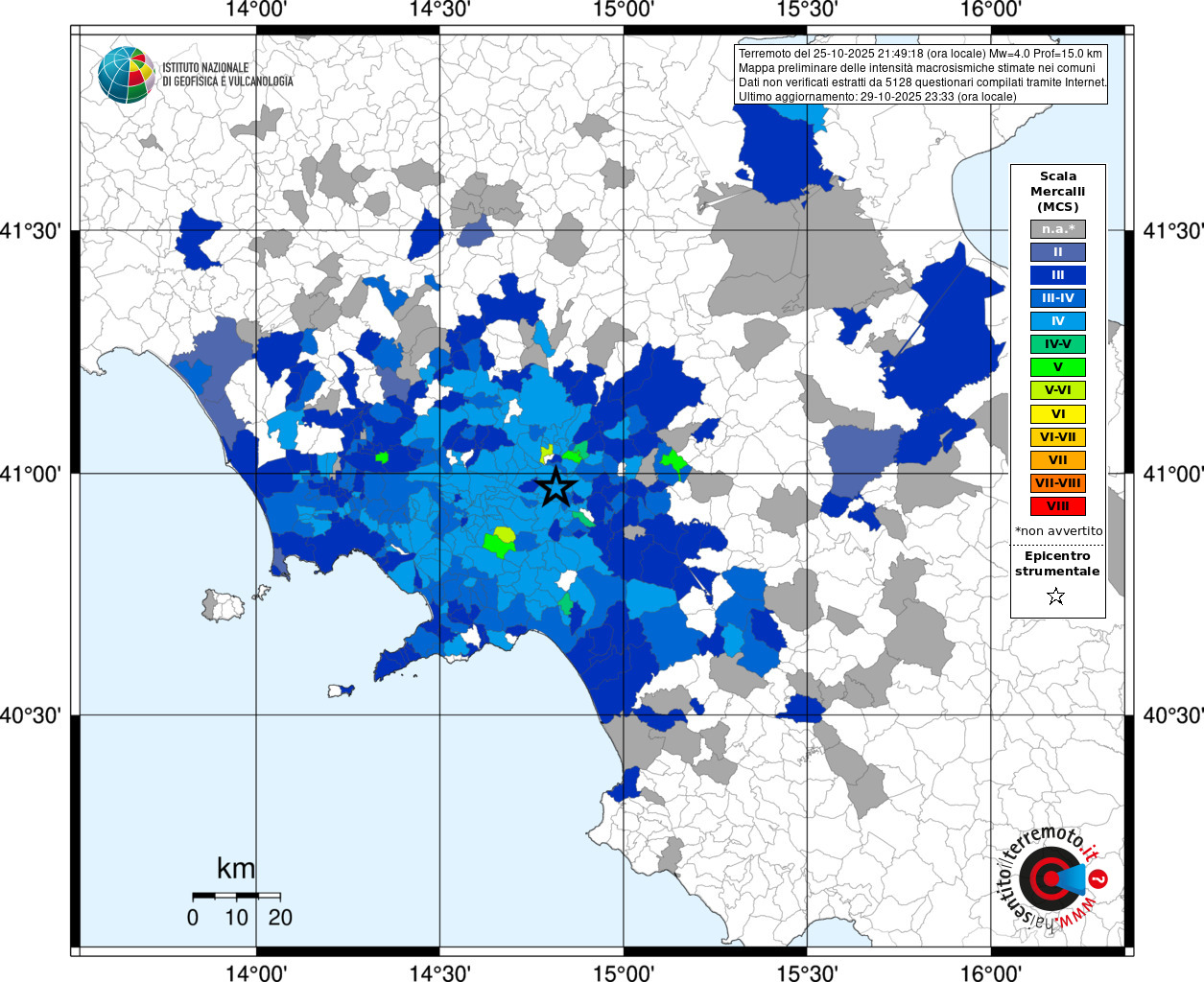This screenshot has height=982, width=1204.
Task: Click the top axis label 15°30'
Action: pos(807,10)
